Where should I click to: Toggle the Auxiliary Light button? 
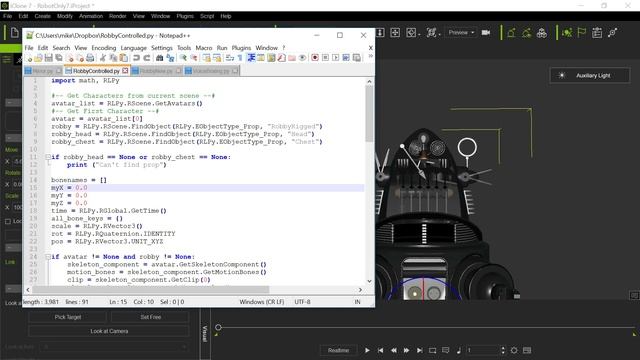point(590,76)
